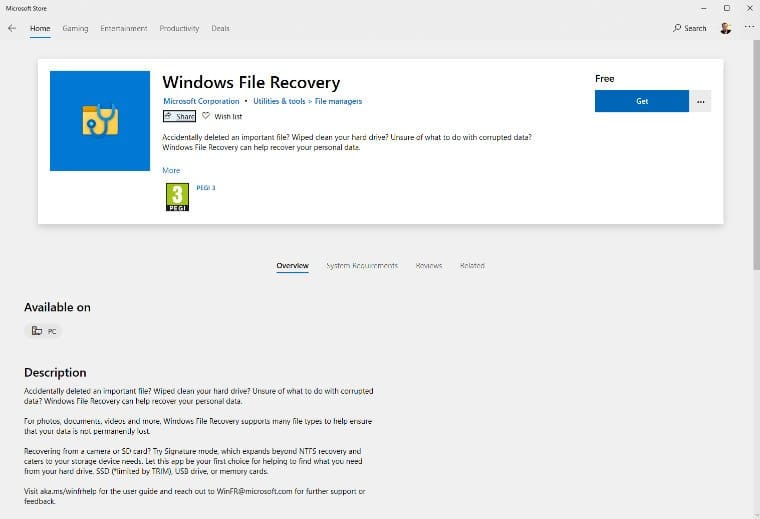Viewport: 760px width, 519px height.
Task: Open the PEGI 3 text link
Action: point(206,188)
